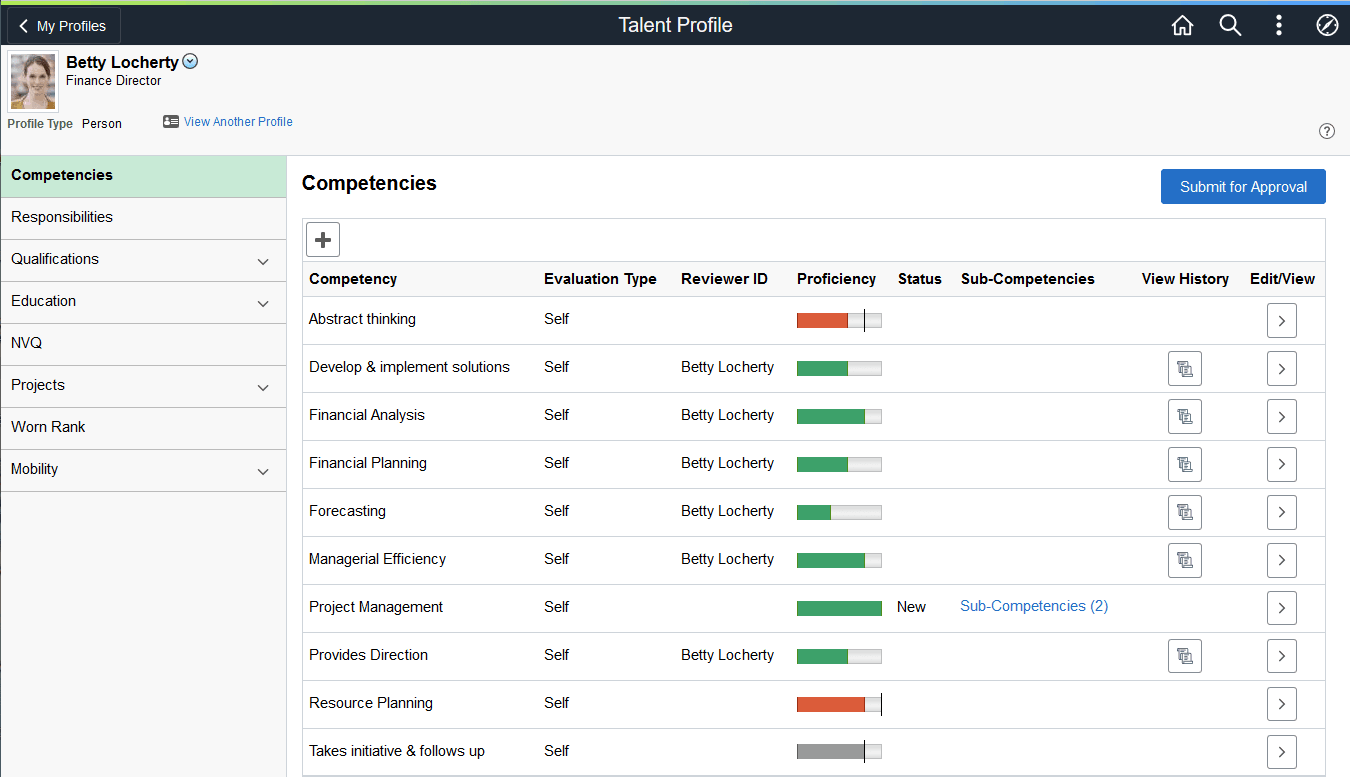Open Edit/View for Resource Planning
The height and width of the screenshot is (777, 1350).
[1282, 704]
